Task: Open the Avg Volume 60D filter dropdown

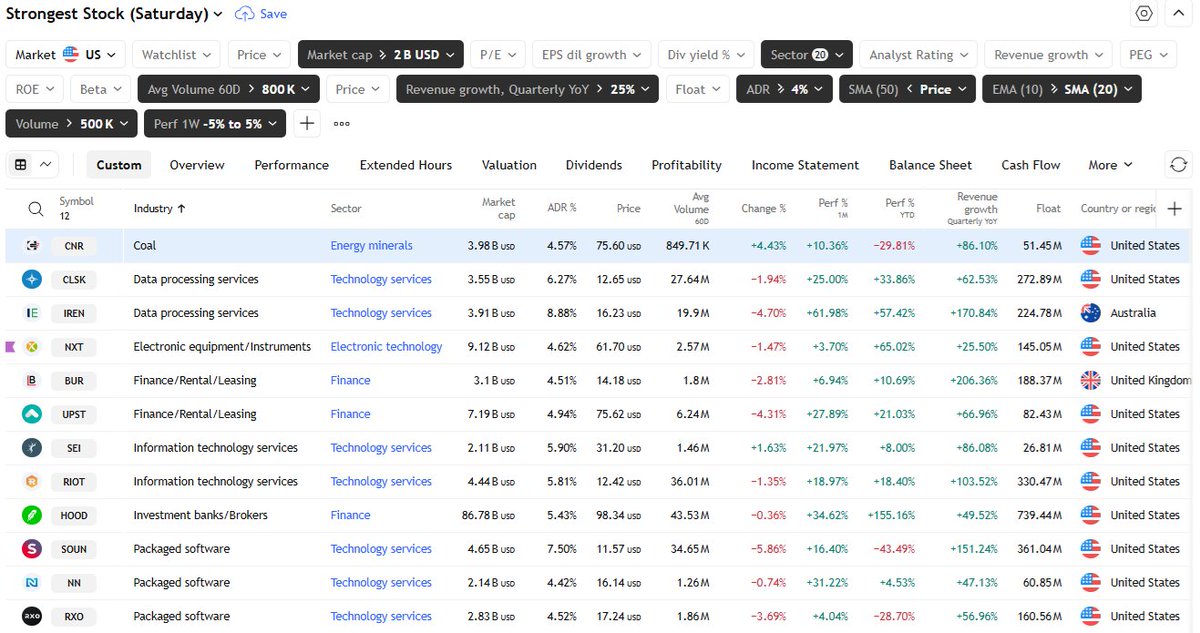Action: click(x=229, y=89)
